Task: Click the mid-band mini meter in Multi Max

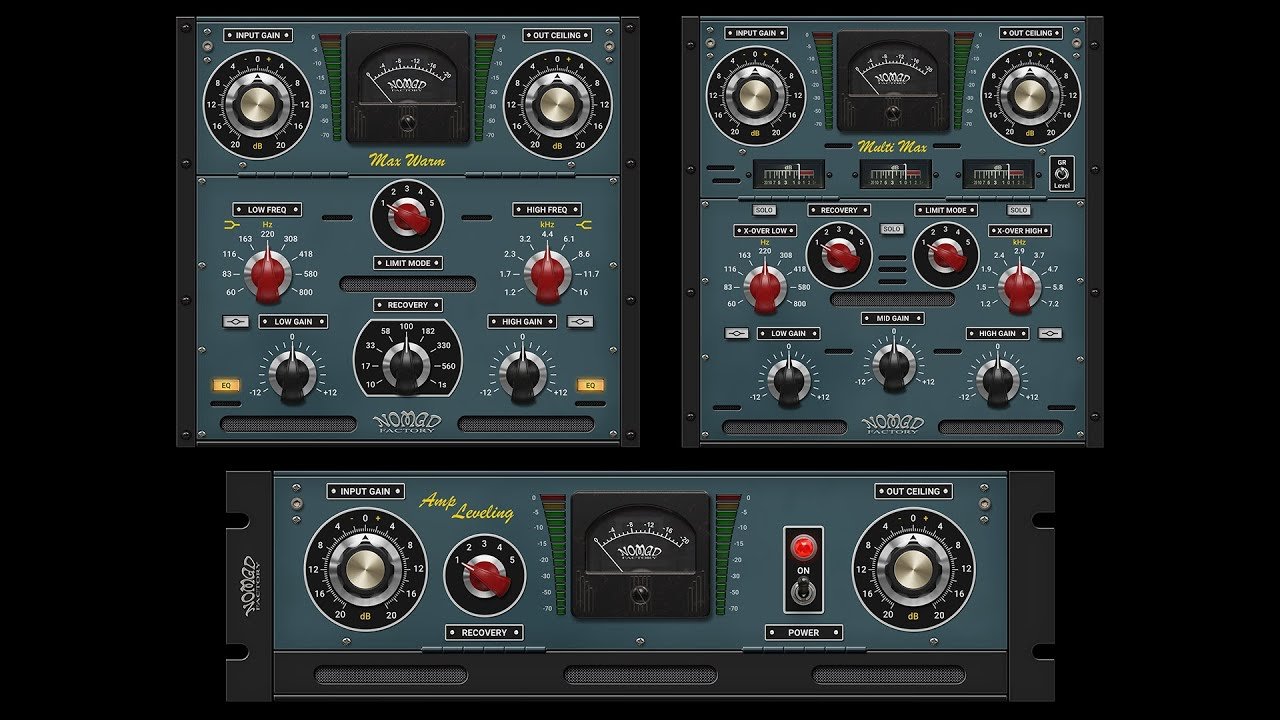Action: pyautogui.click(x=895, y=174)
